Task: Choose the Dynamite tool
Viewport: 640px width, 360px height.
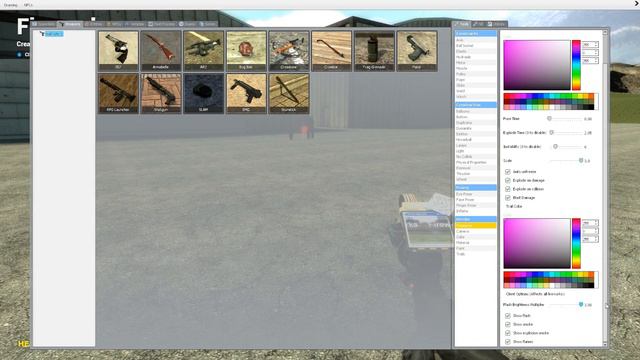Action: pyautogui.click(x=476, y=128)
